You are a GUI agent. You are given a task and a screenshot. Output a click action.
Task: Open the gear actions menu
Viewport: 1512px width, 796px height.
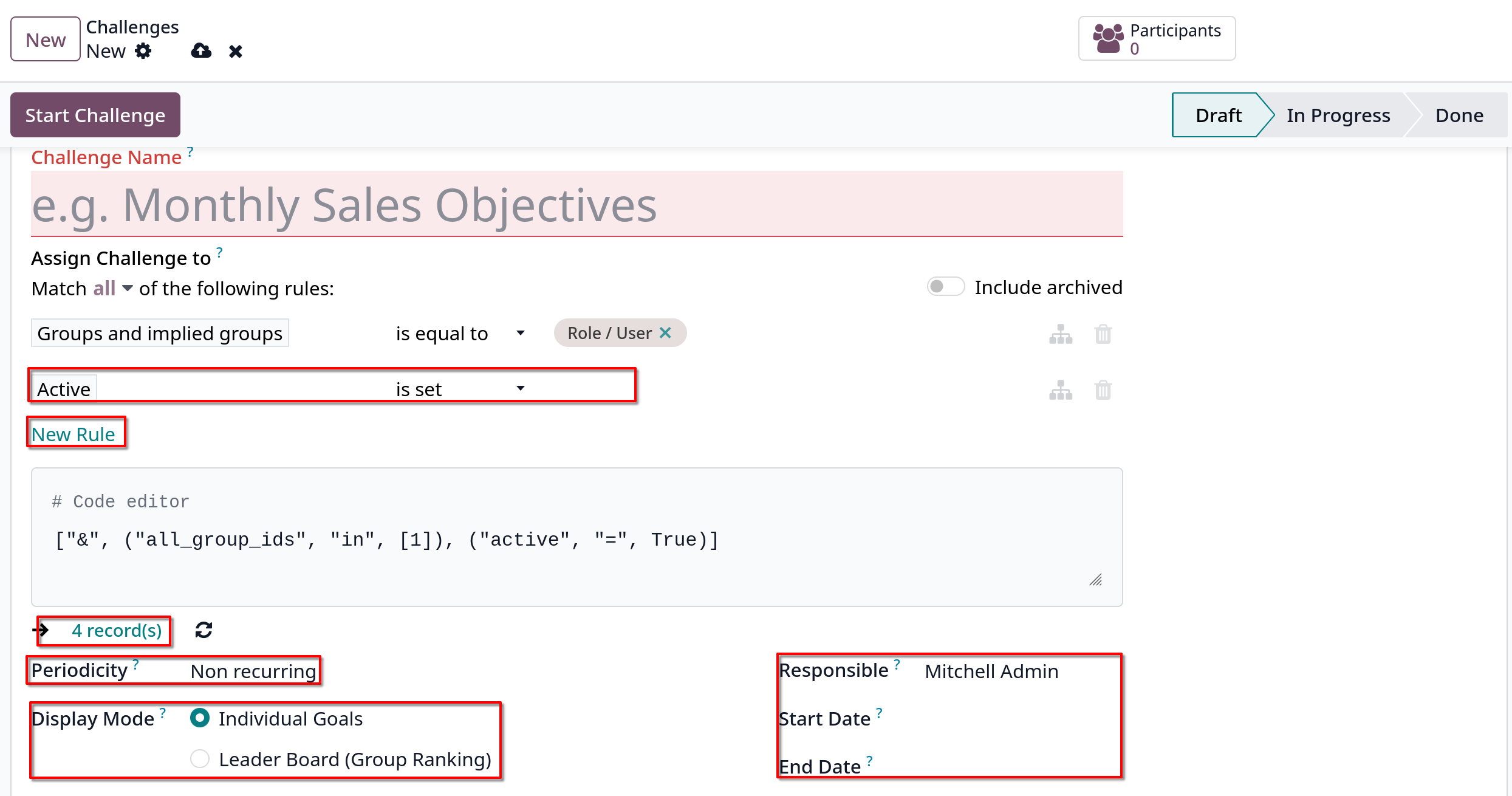[x=143, y=51]
